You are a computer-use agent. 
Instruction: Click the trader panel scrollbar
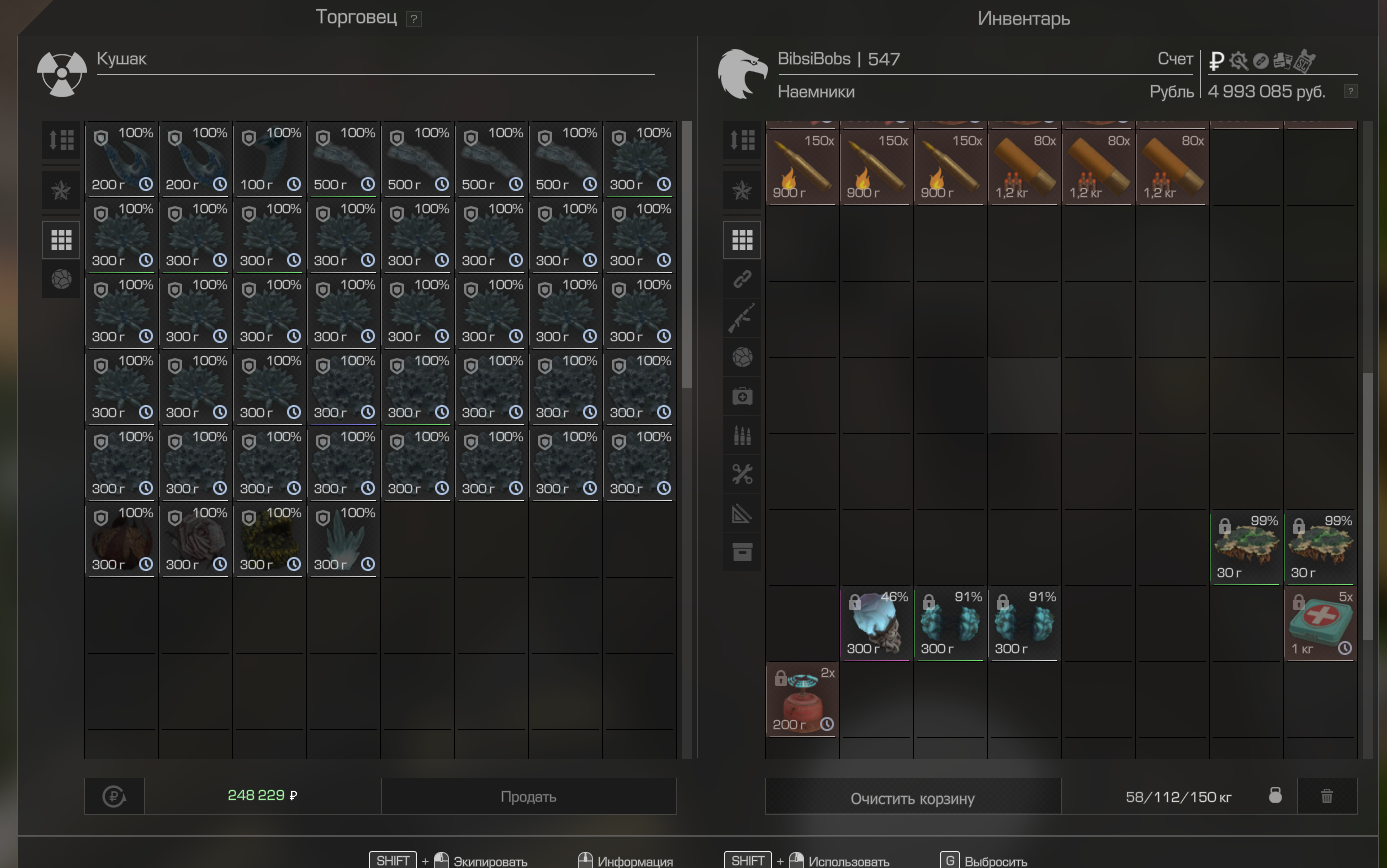click(x=686, y=255)
